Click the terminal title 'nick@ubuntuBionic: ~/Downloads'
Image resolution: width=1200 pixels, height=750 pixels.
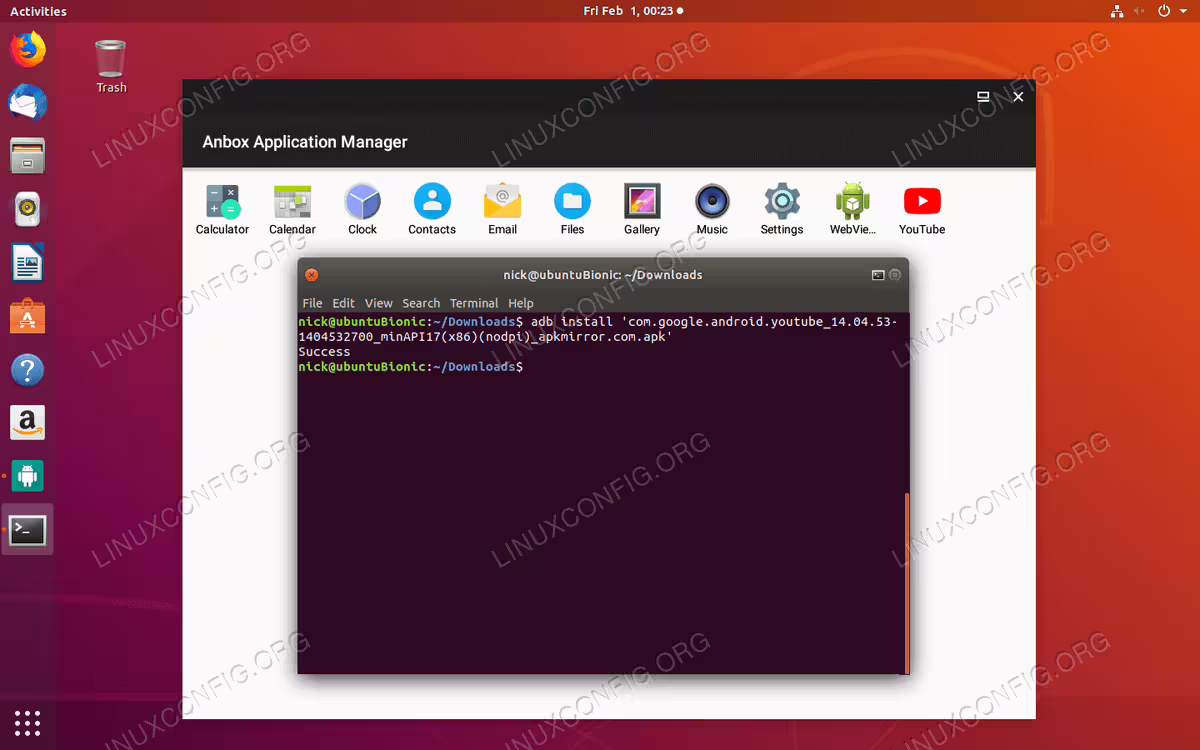(x=603, y=275)
